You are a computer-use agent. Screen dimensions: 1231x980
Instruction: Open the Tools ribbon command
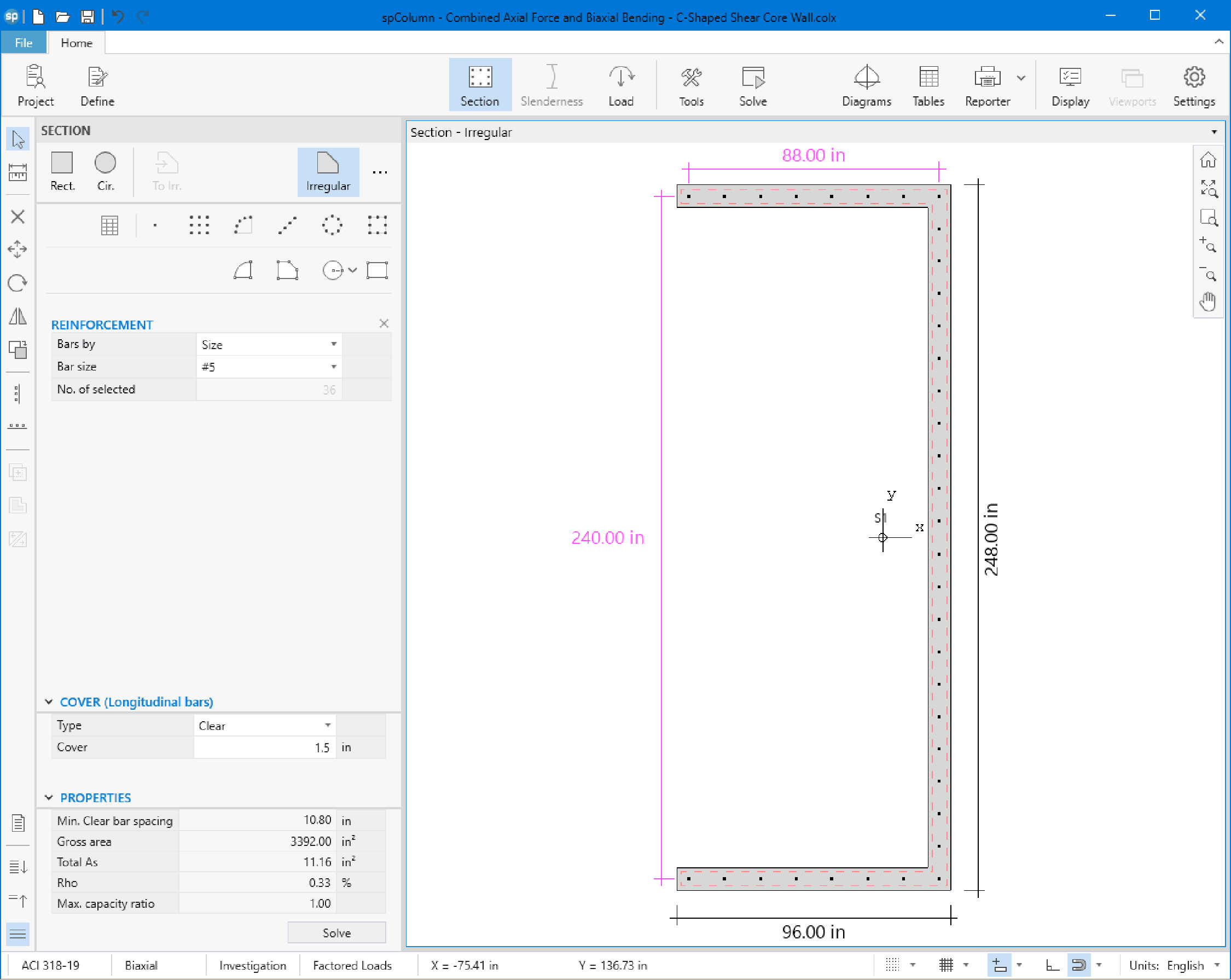point(691,86)
